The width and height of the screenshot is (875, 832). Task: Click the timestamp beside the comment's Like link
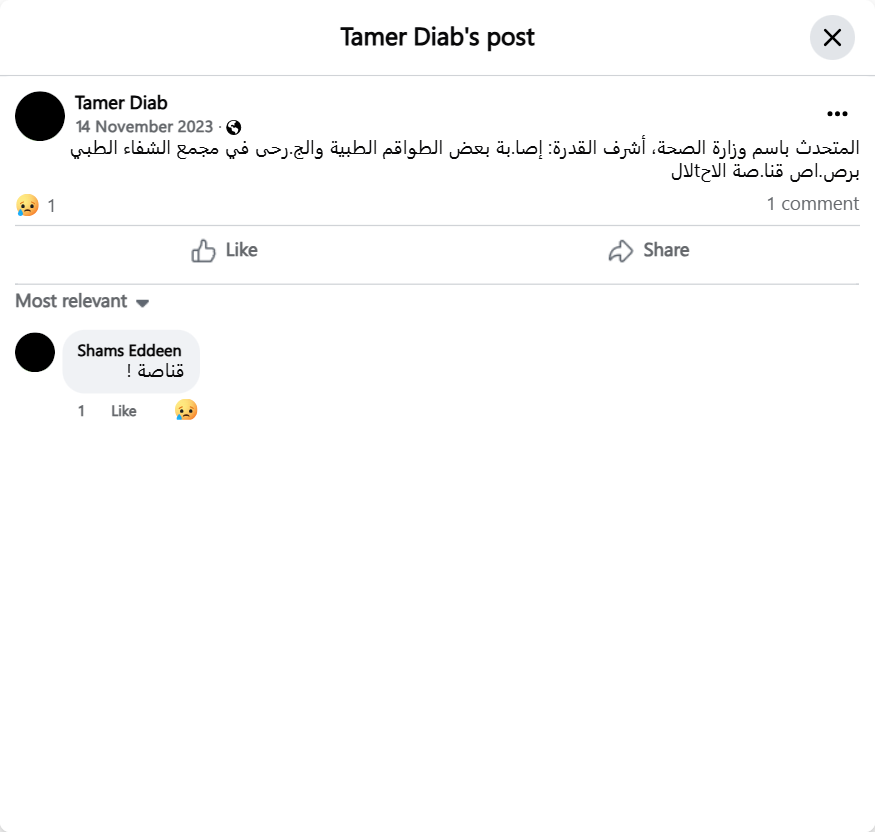tap(82, 411)
